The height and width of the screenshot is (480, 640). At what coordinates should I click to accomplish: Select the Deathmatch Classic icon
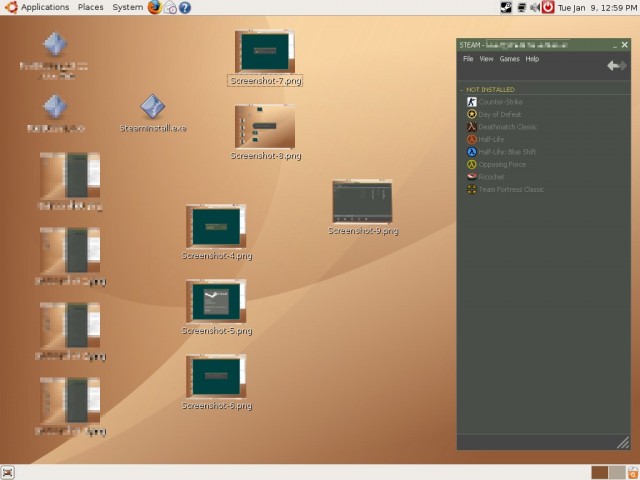471,127
